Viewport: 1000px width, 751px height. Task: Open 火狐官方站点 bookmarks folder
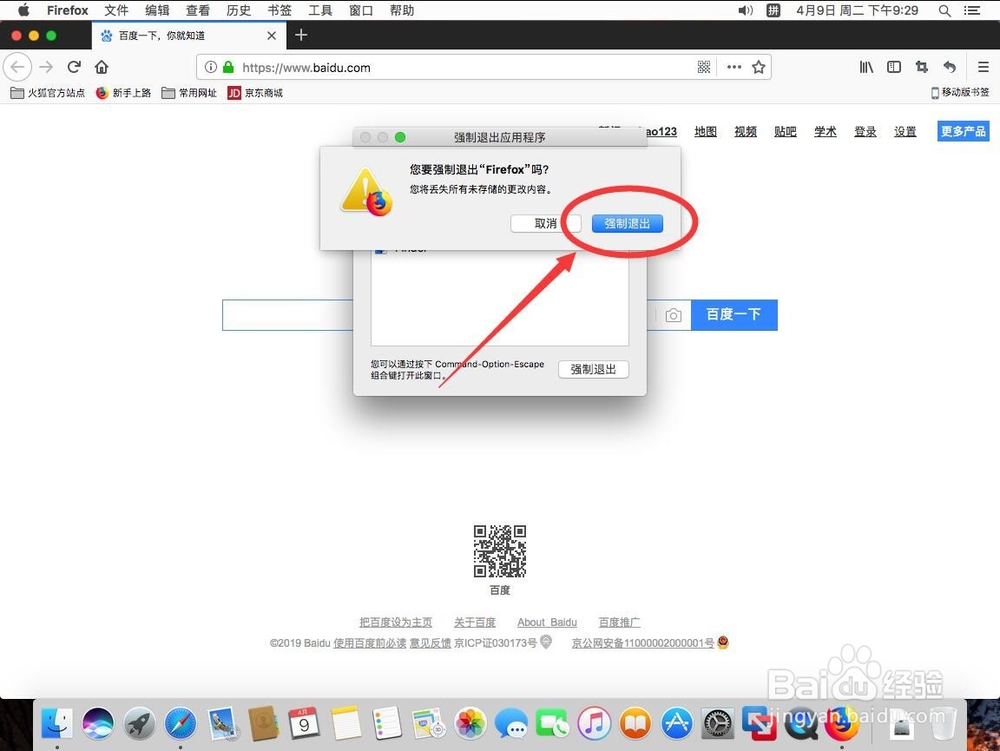[48, 93]
